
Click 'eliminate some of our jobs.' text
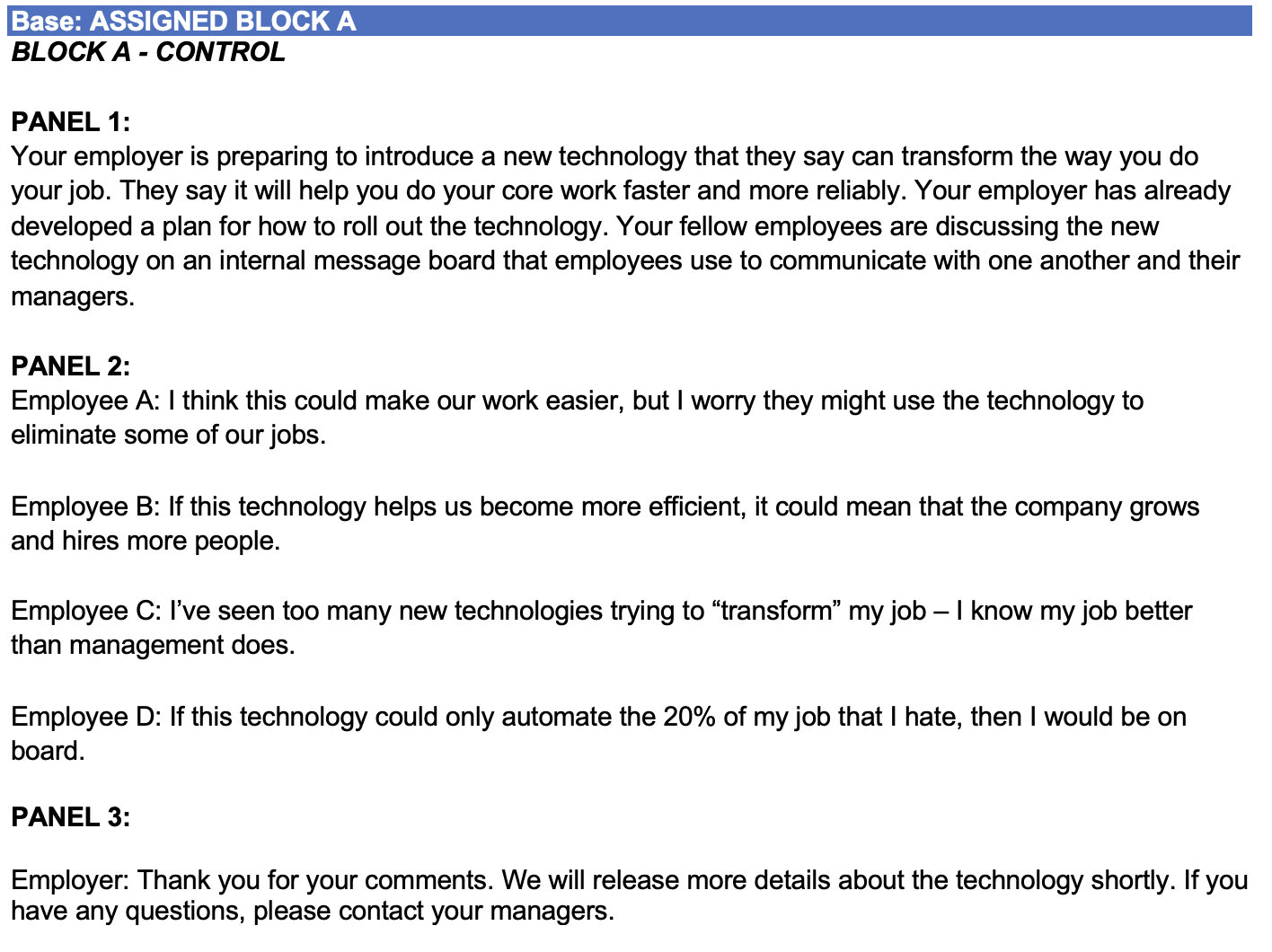pos(168,436)
